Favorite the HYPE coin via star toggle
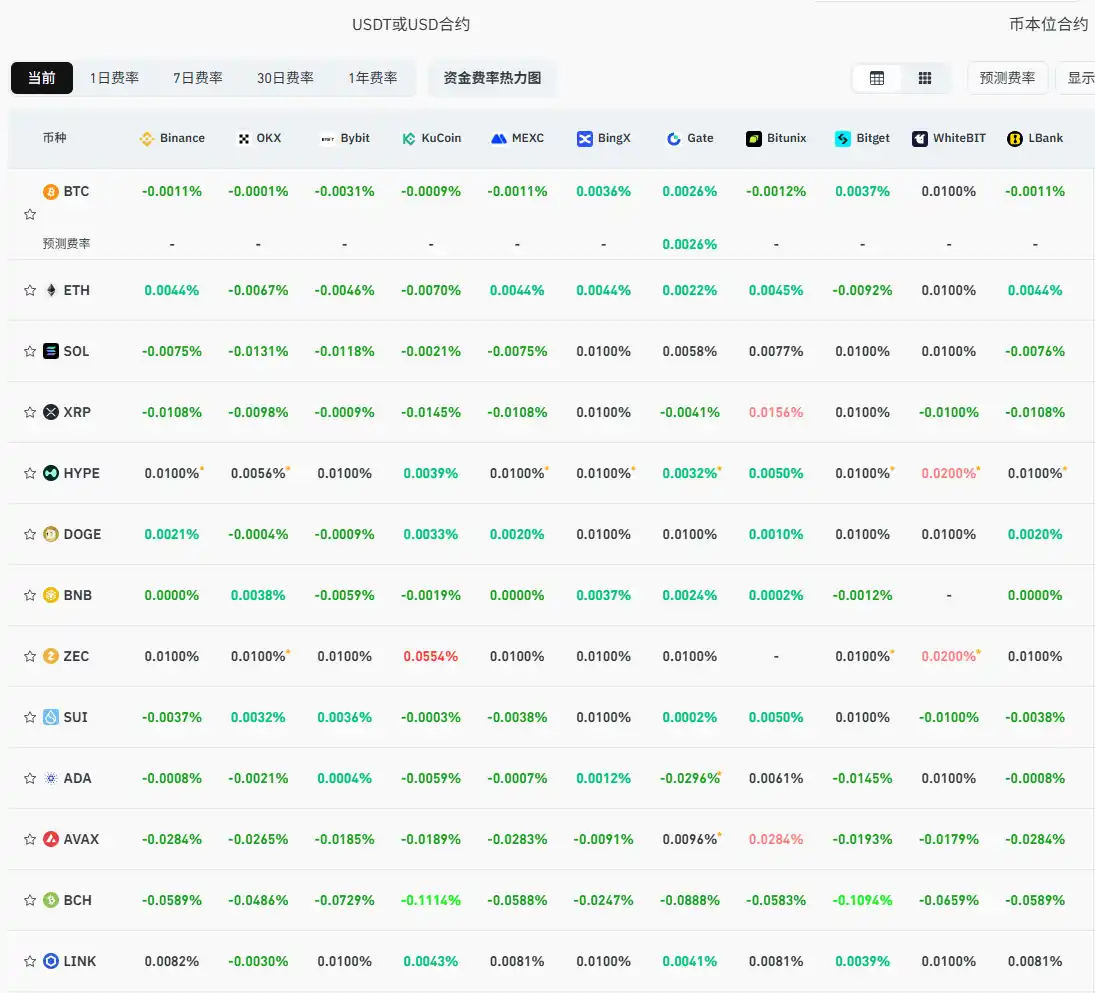1095x993 pixels. point(29,472)
